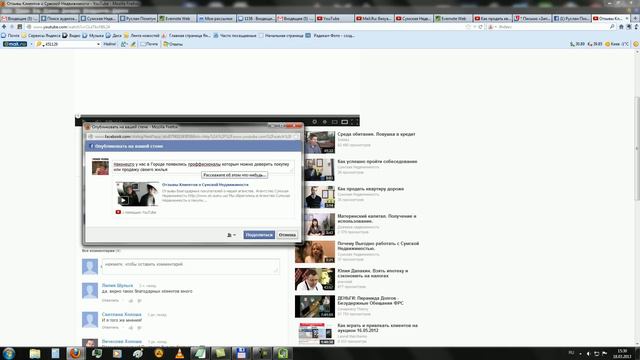Image resolution: width=640 pixels, height=360 pixels.
Task: Click Ответить under Лилия Шульга's comment
Action: (x=110, y=300)
